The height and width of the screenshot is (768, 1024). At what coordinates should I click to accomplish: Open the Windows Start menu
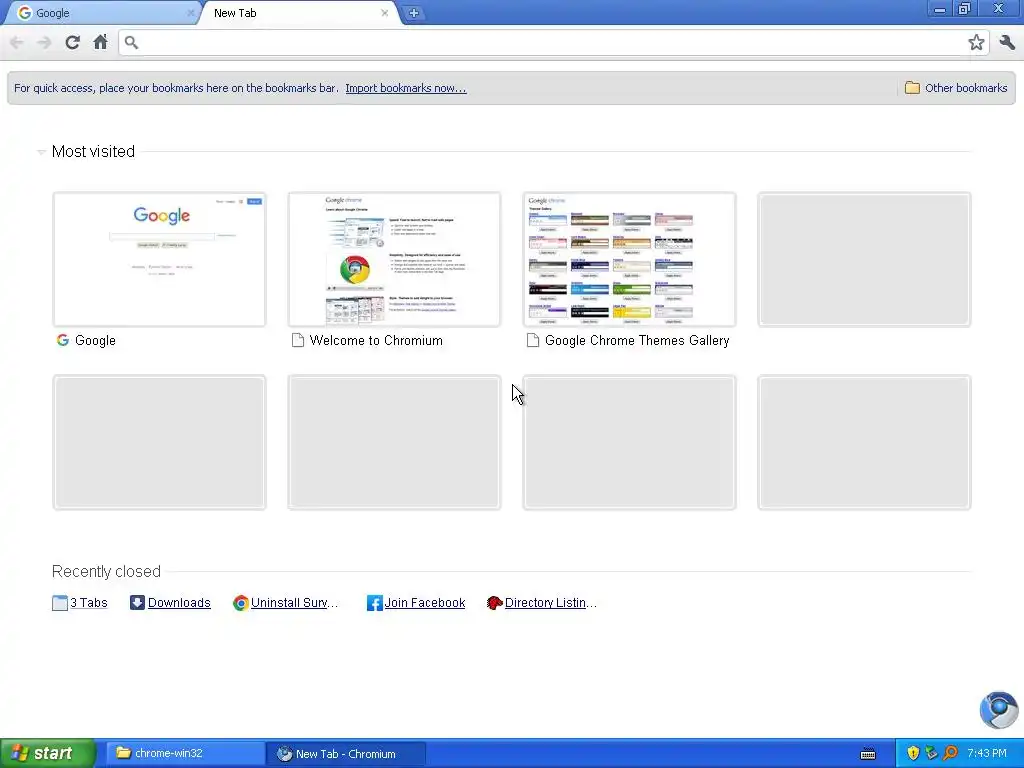click(x=48, y=754)
